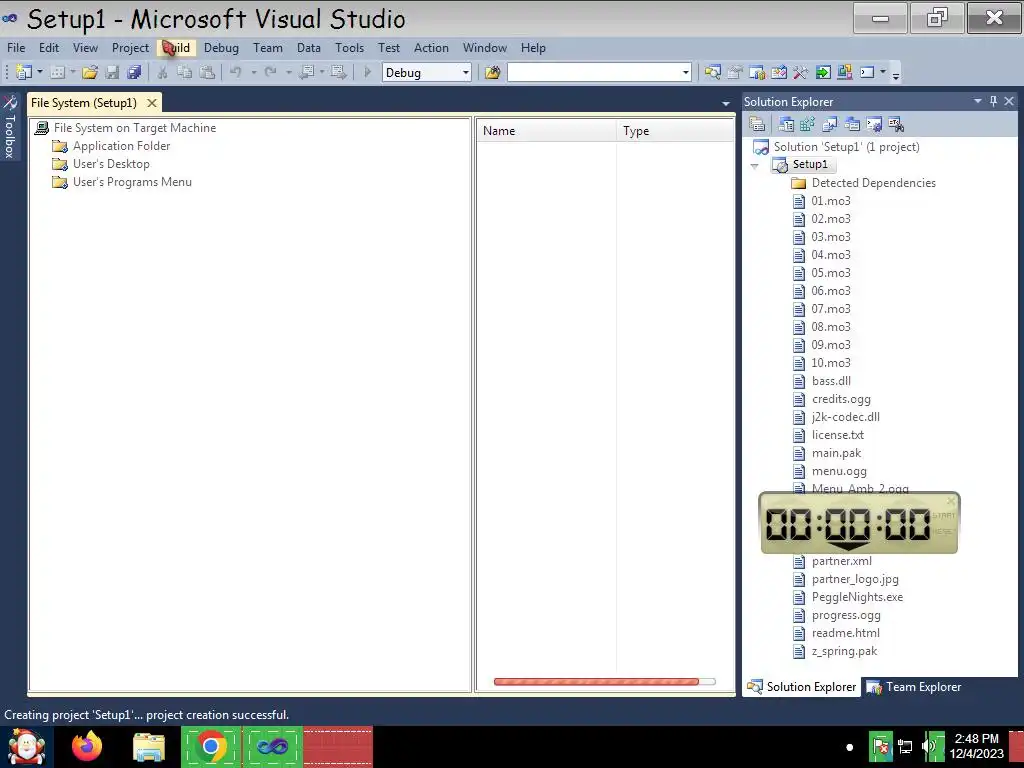Viewport: 1024px width, 768px height.
Task: Collapse the Setup1 project node
Action: click(754, 165)
